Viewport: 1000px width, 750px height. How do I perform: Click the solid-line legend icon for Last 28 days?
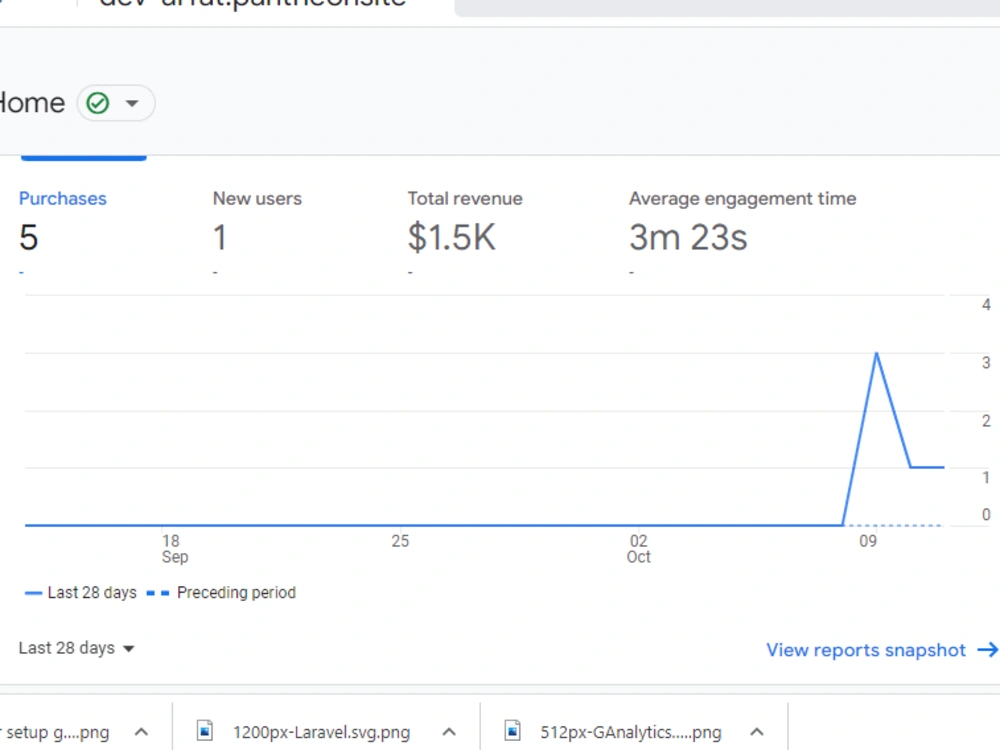click(33, 592)
